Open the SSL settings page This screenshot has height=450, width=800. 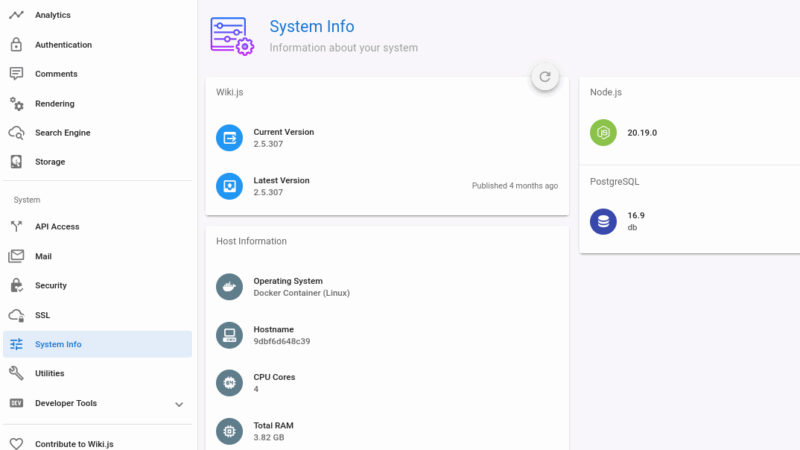click(x=97, y=315)
